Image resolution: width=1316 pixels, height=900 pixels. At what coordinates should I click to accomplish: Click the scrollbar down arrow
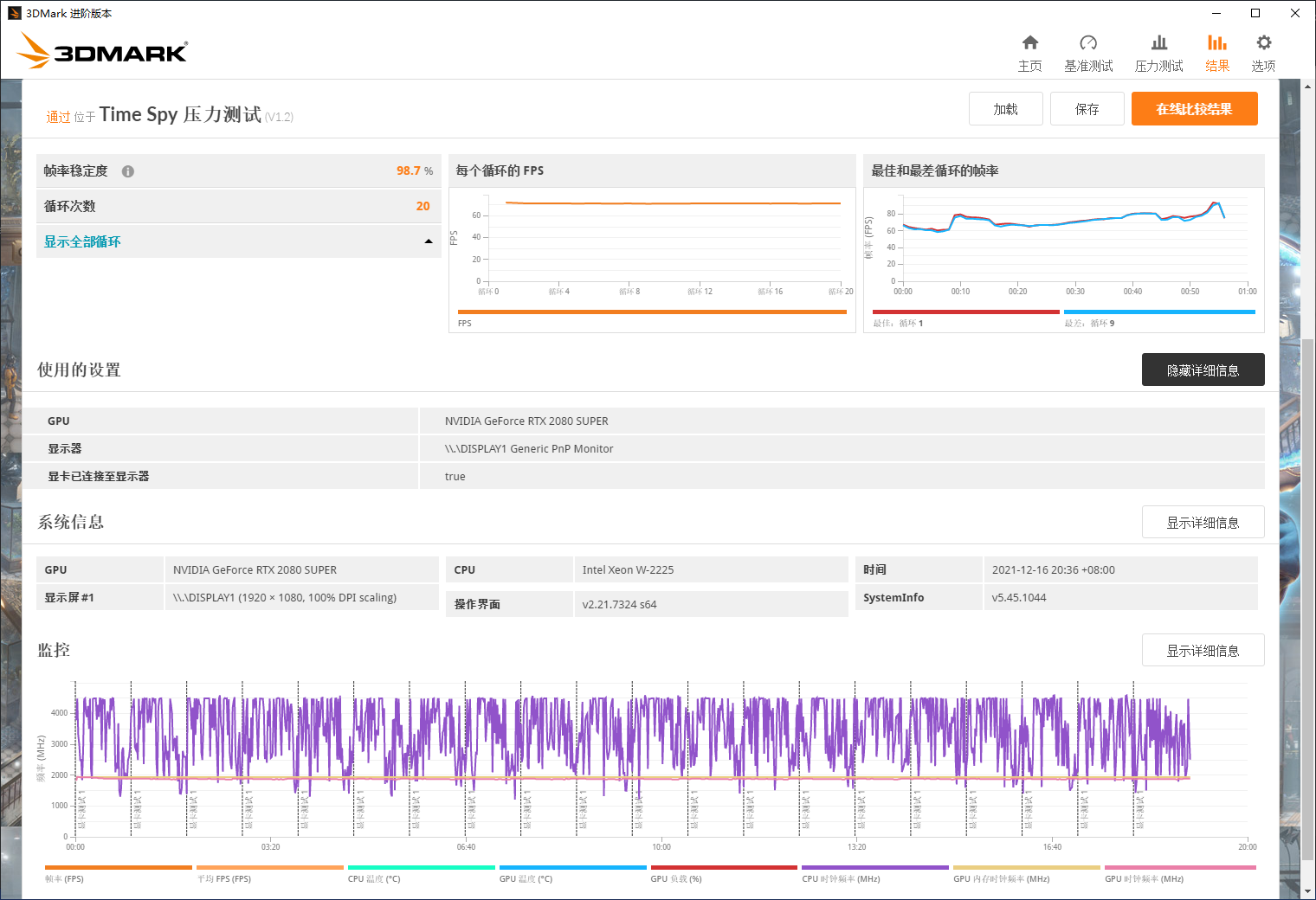1307,890
